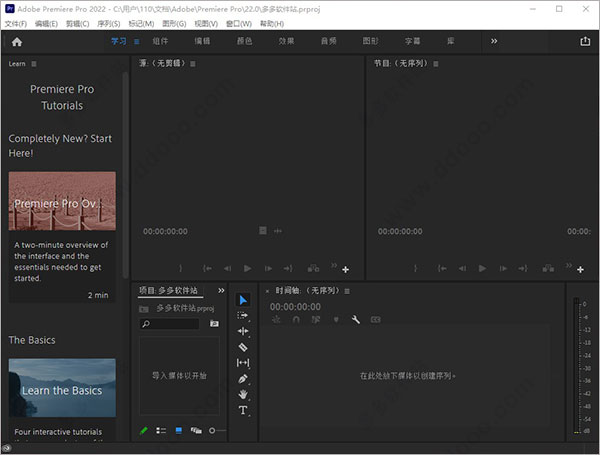The height and width of the screenshot is (455, 600).
Task: Select the Slip tool
Action: coord(243,363)
